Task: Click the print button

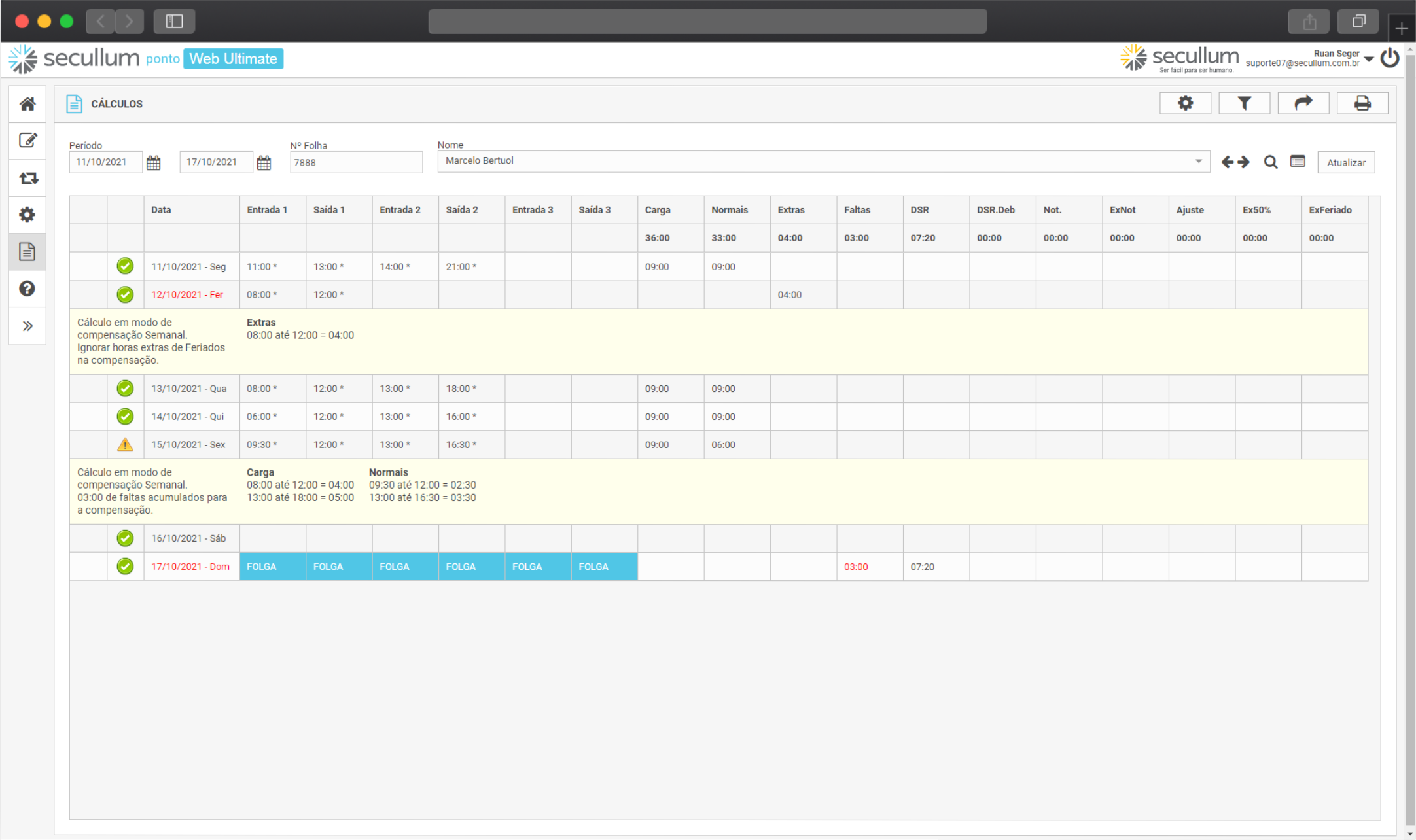Action: tap(1362, 103)
